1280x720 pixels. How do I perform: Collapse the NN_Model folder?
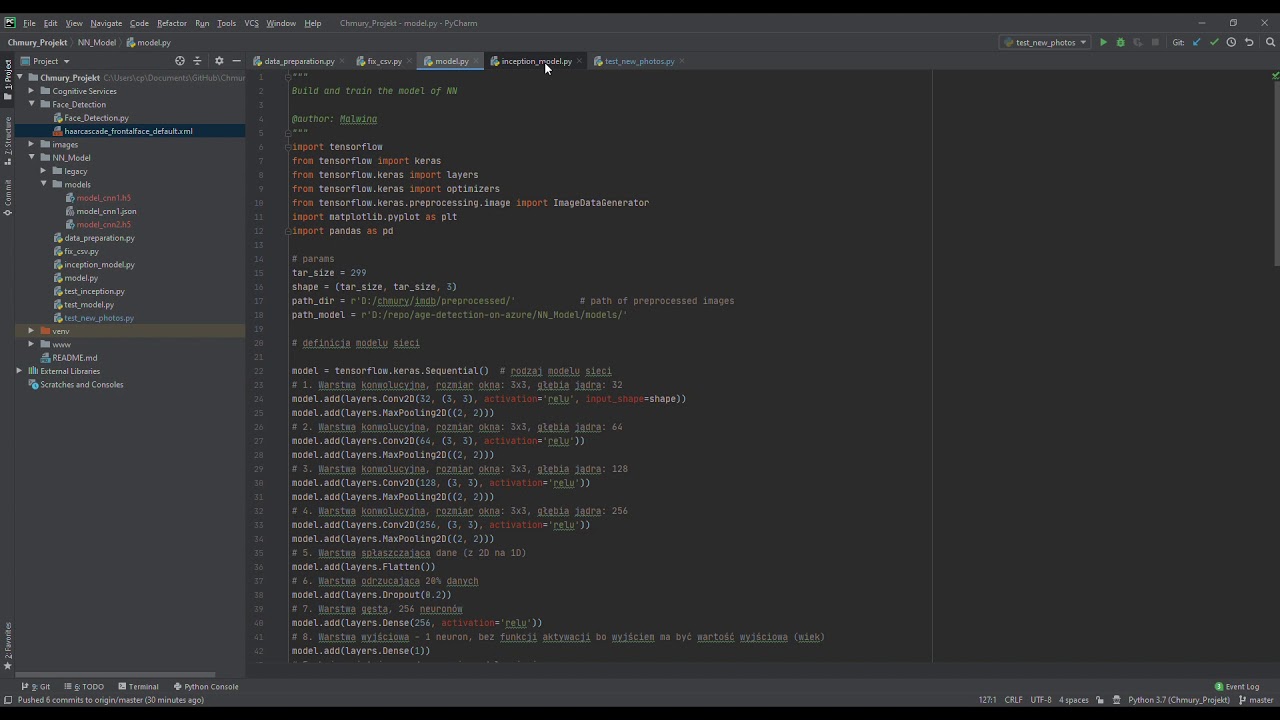31,157
